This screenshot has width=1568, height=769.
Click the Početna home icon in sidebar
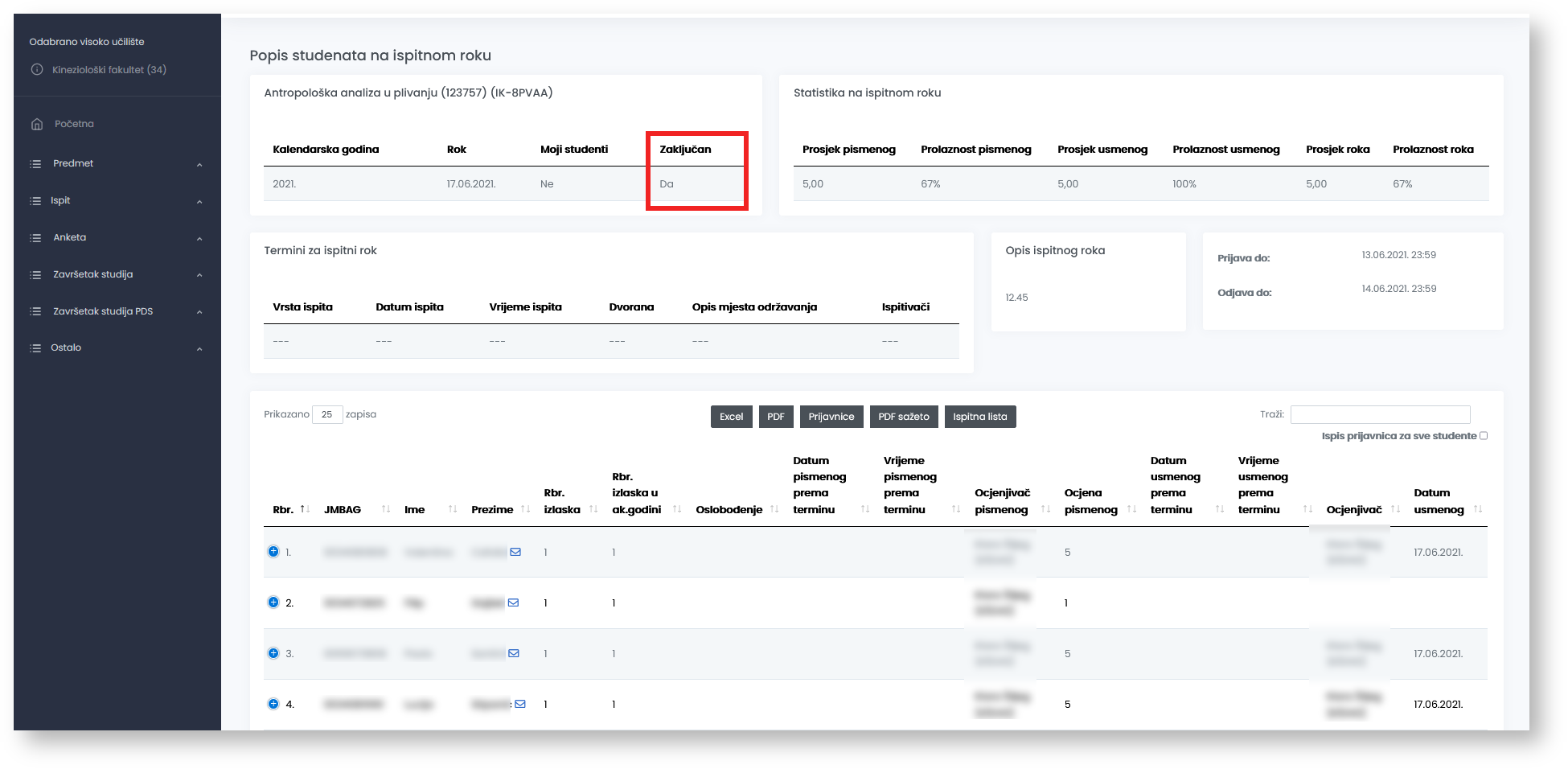tap(37, 124)
